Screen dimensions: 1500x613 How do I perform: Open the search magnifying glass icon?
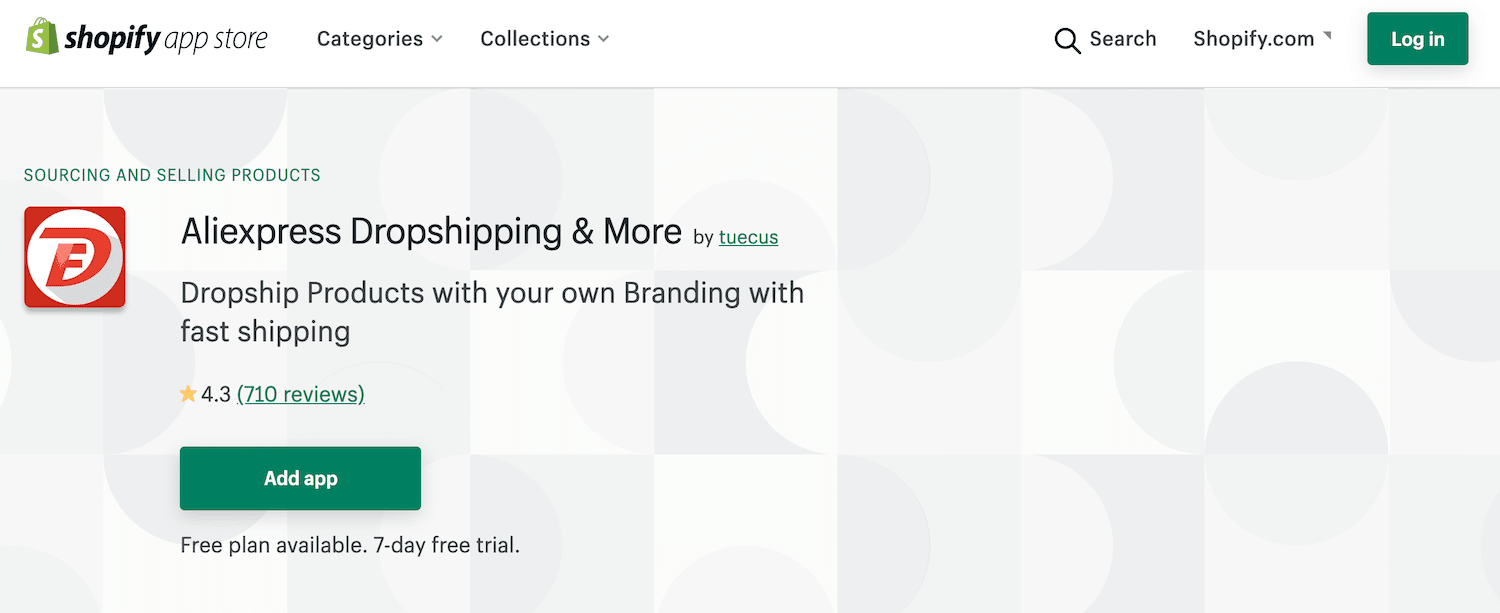coord(1066,40)
